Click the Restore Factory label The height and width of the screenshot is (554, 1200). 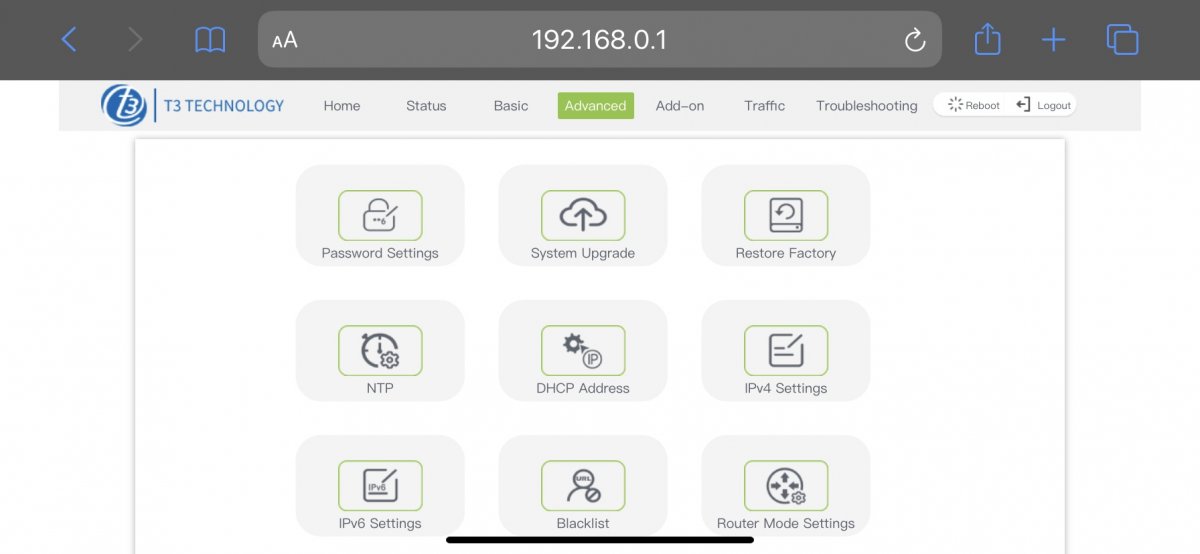click(x=786, y=253)
